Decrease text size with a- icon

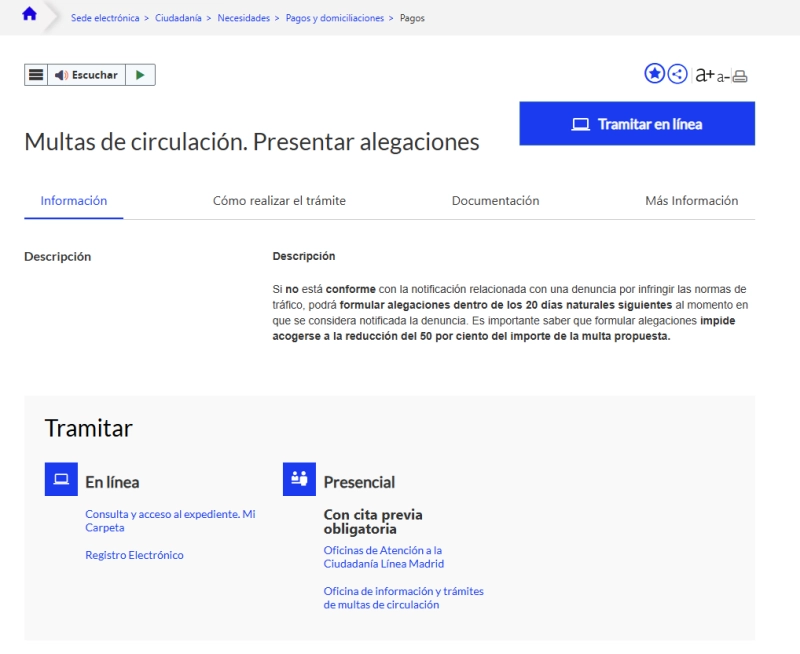(x=723, y=77)
